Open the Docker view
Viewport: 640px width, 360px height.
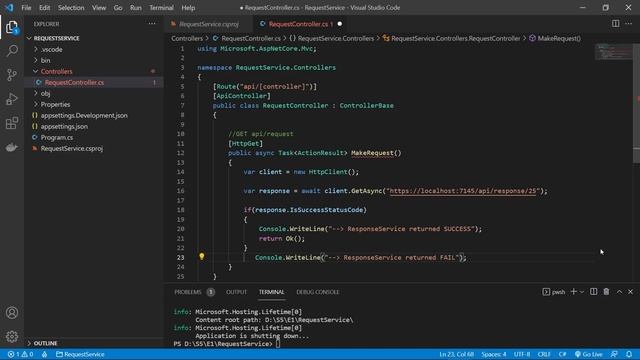click(x=12, y=147)
